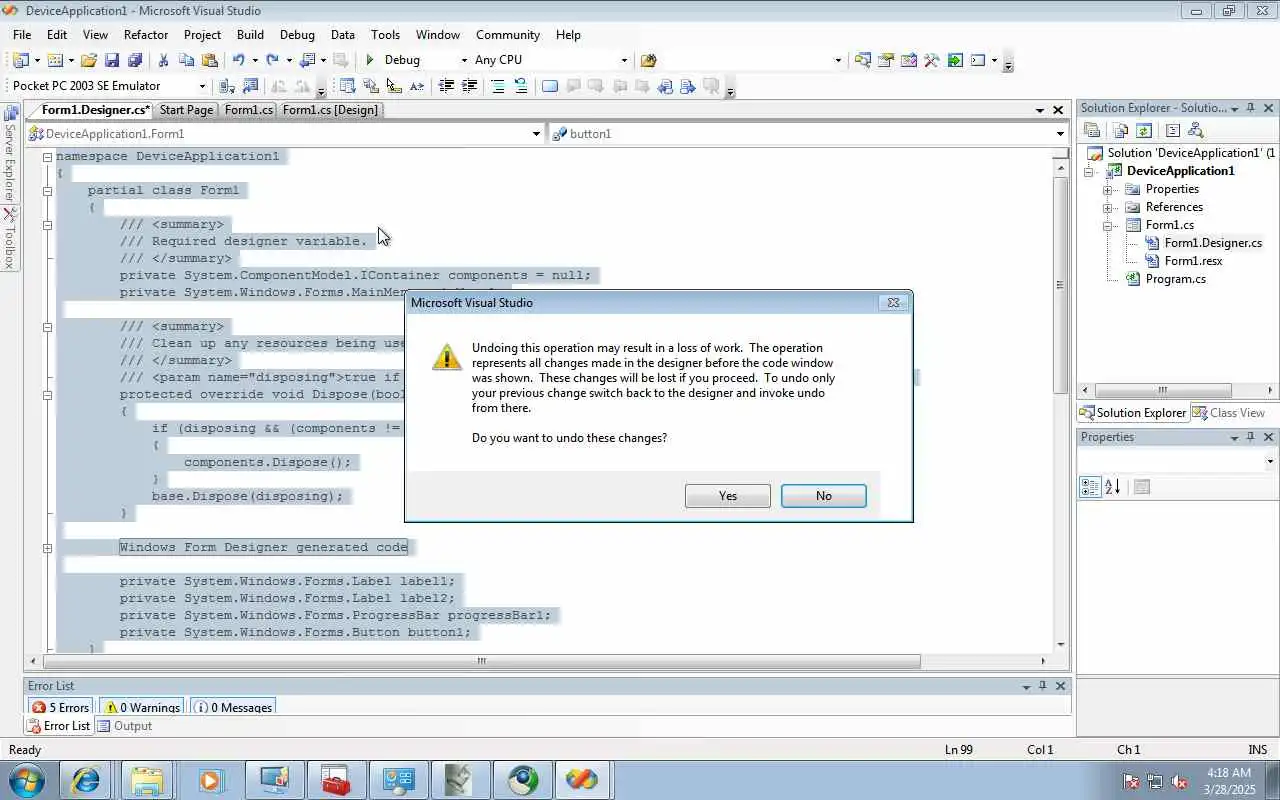The height and width of the screenshot is (800, 1280).
Task: Toggle auto-hide pin on Properties panel
Action: tap(1250, 437)
